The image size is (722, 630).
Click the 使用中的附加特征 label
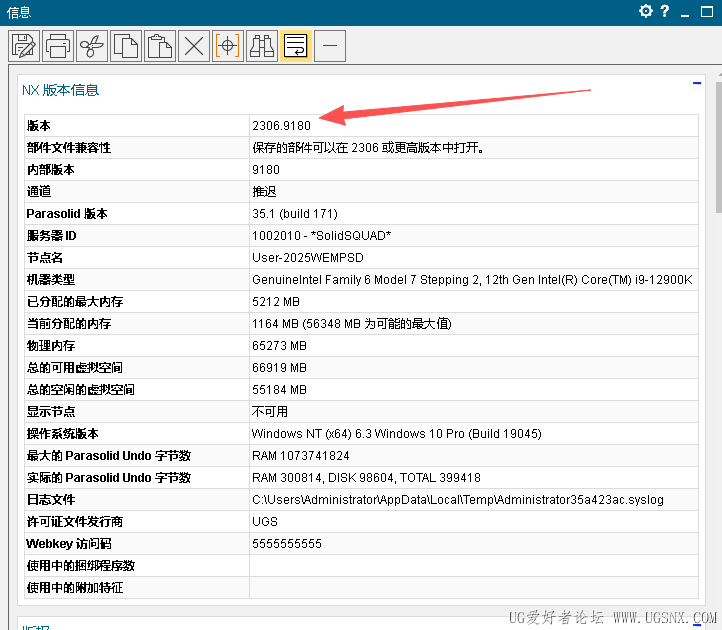tap(75, 588)
